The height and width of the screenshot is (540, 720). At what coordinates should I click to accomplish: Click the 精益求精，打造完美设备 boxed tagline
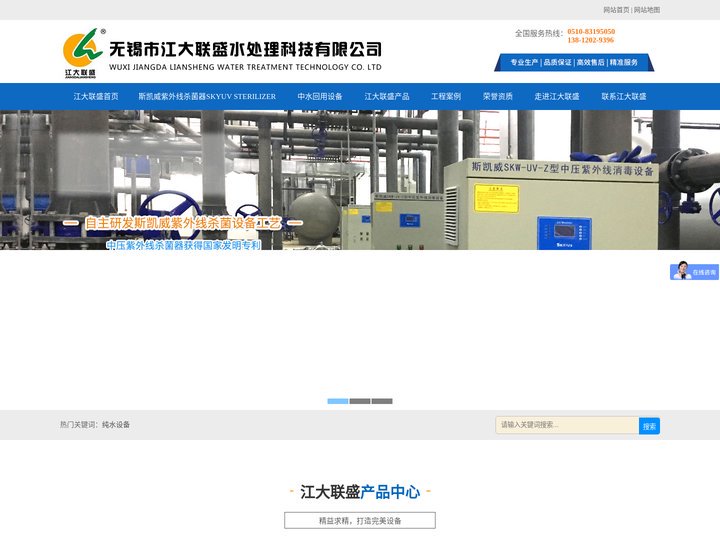click(360, 521)
